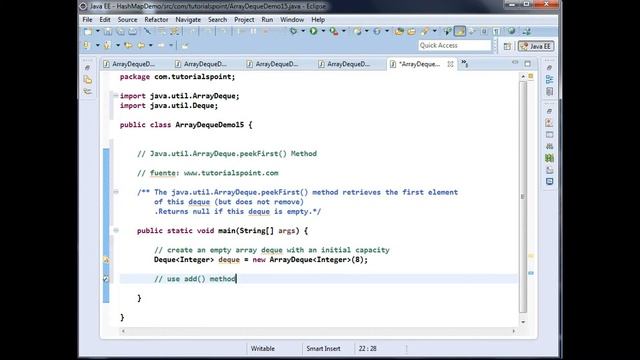Image resolution: width=640 pixels, height=360 pixels.
Task: Click the Open Type icon in toolbar
Action: tap(399, 31)
